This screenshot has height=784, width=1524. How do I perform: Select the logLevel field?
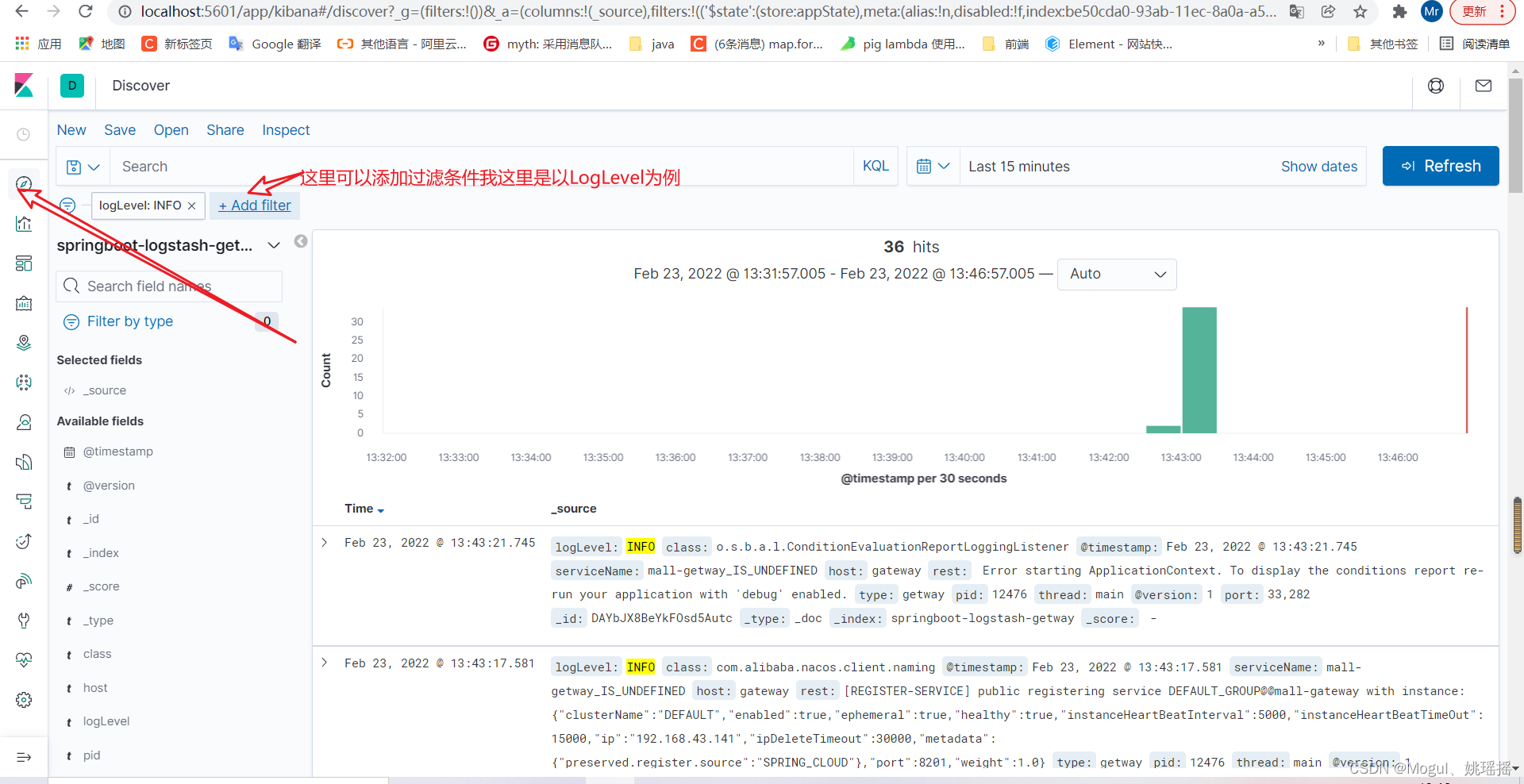(106, 721)
